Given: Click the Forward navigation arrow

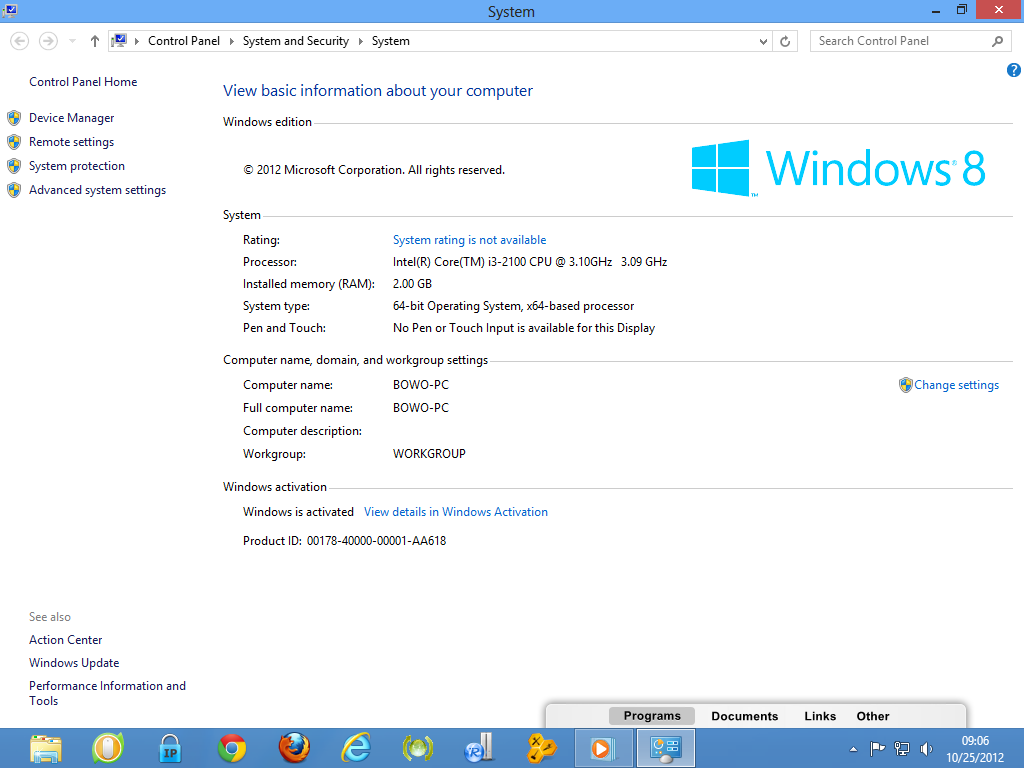Looking at the screenshot, I should [48, 41].
